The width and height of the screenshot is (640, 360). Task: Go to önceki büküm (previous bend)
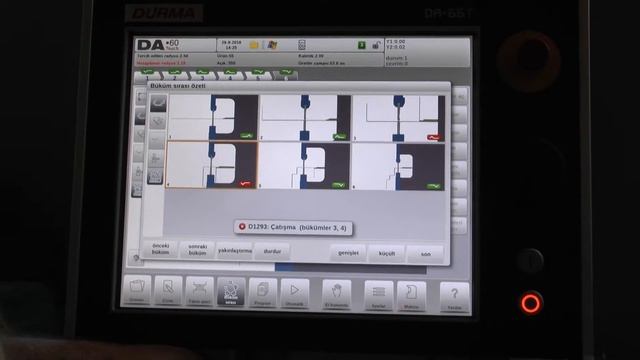click(x=160, y=249)
